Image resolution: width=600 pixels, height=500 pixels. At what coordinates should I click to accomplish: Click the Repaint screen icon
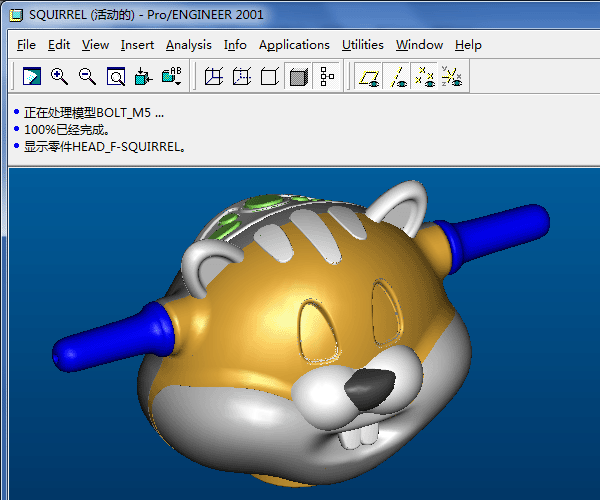coord(32,76)
